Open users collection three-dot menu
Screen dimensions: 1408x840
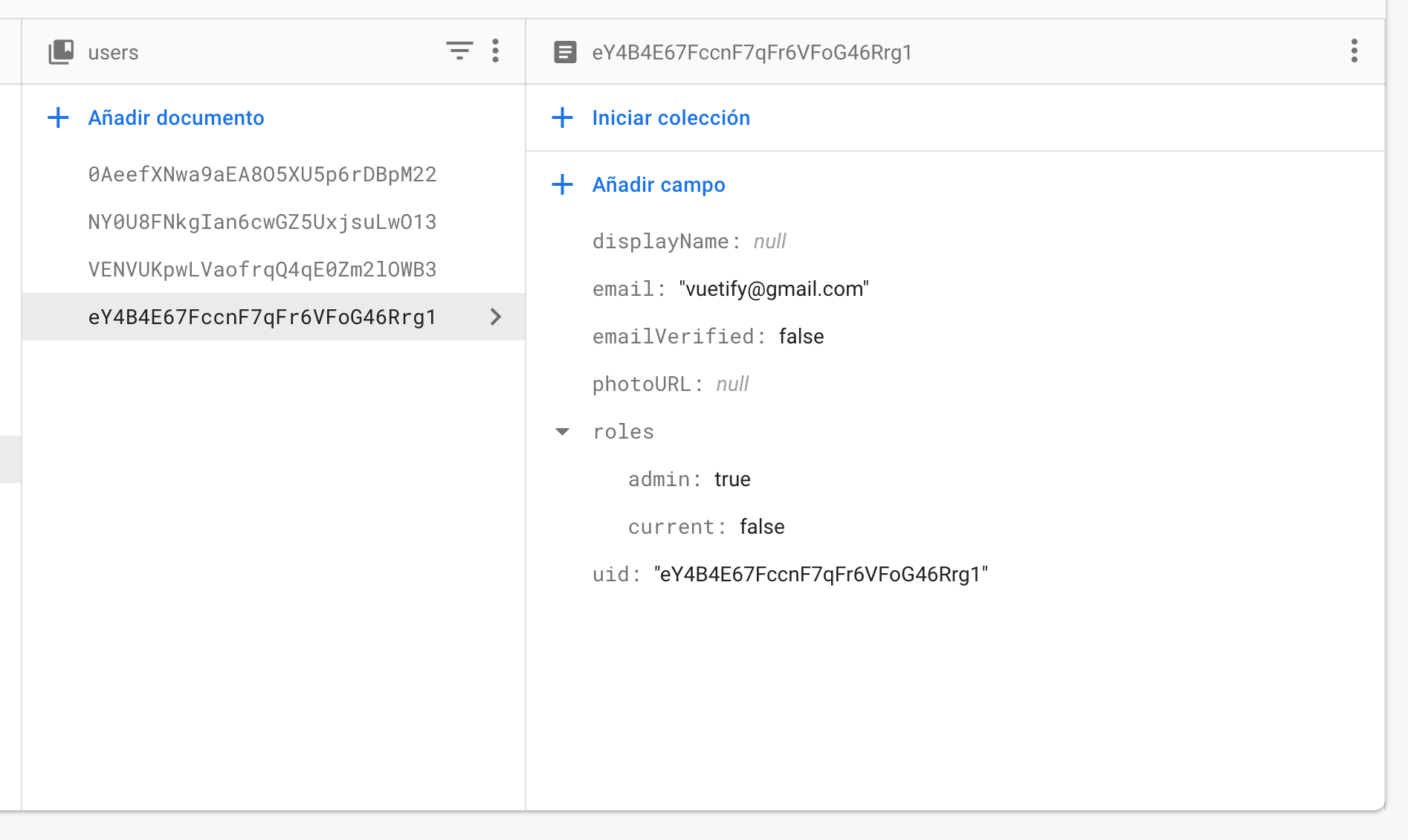click(495, 51)
